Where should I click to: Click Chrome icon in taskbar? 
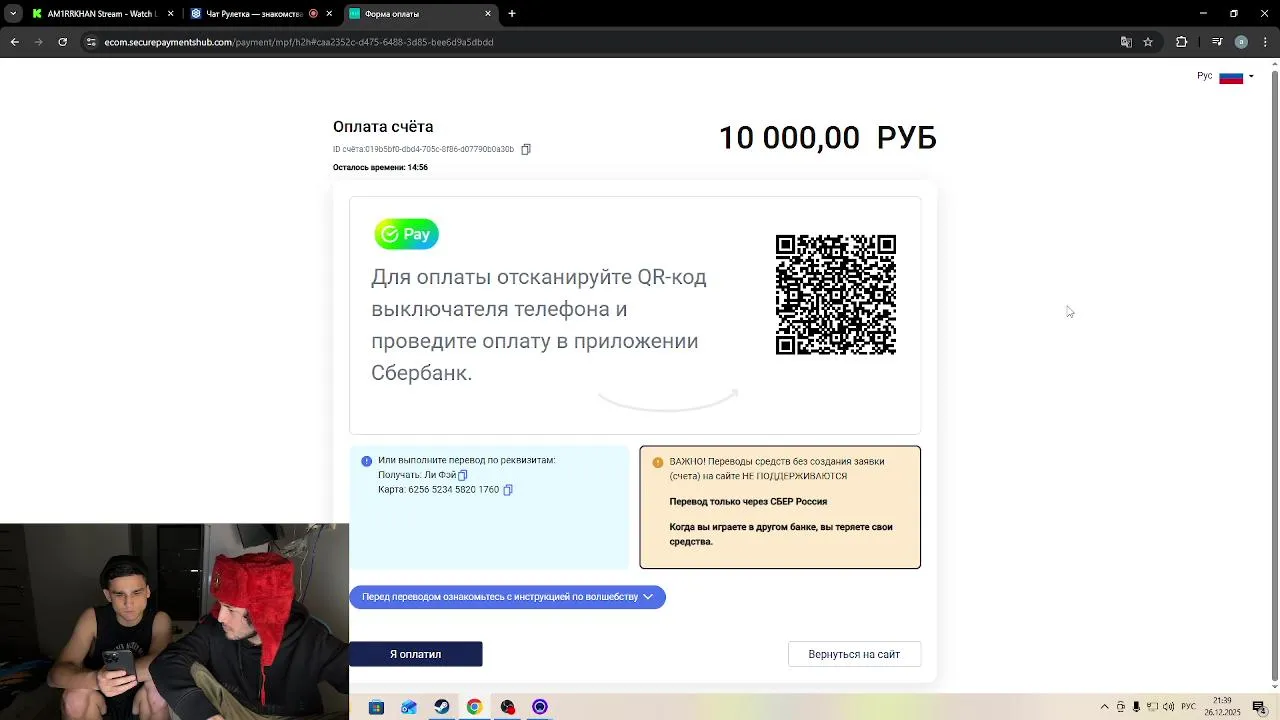pos(474,707)
